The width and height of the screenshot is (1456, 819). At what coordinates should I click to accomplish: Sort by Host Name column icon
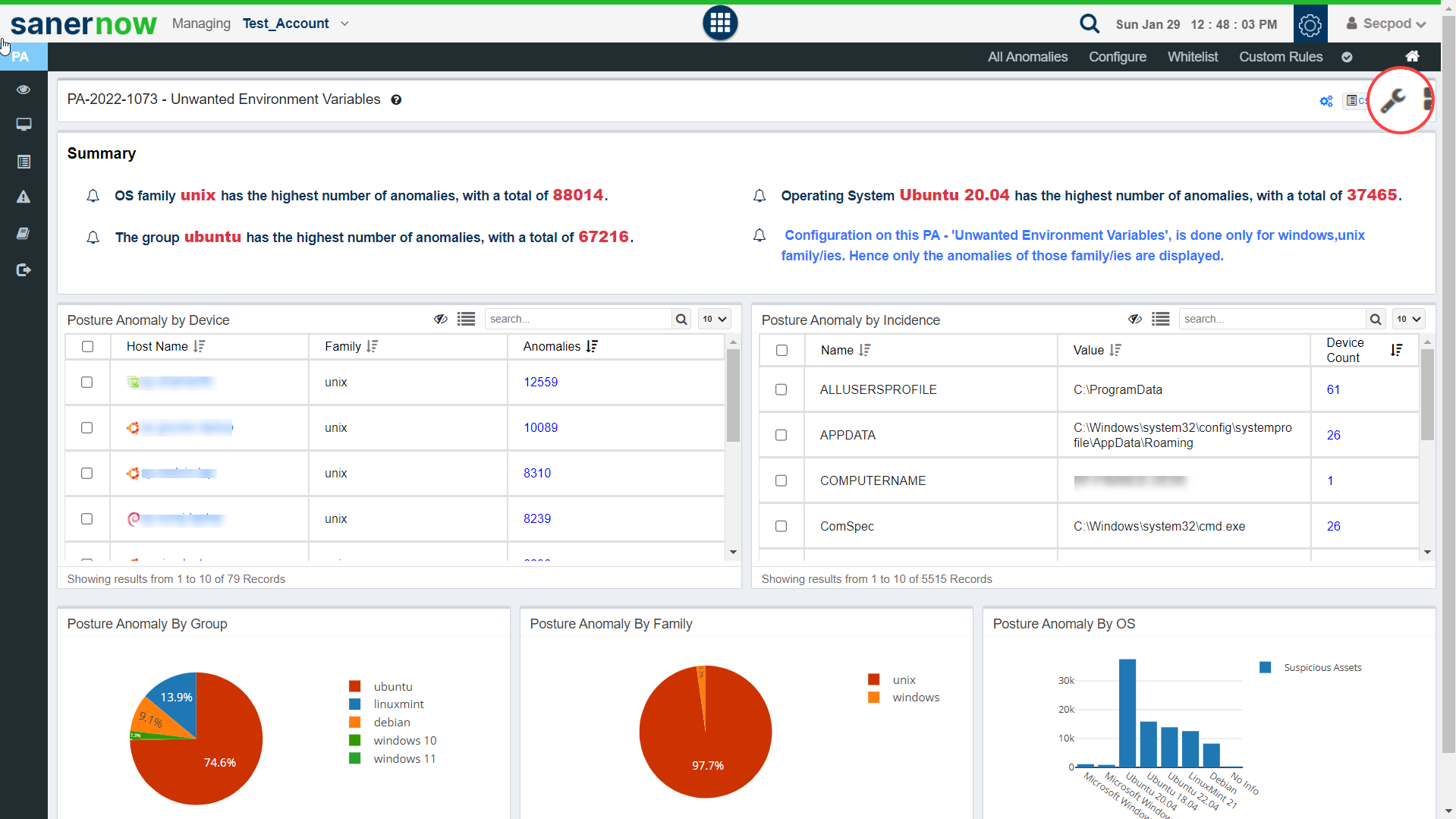199,346
